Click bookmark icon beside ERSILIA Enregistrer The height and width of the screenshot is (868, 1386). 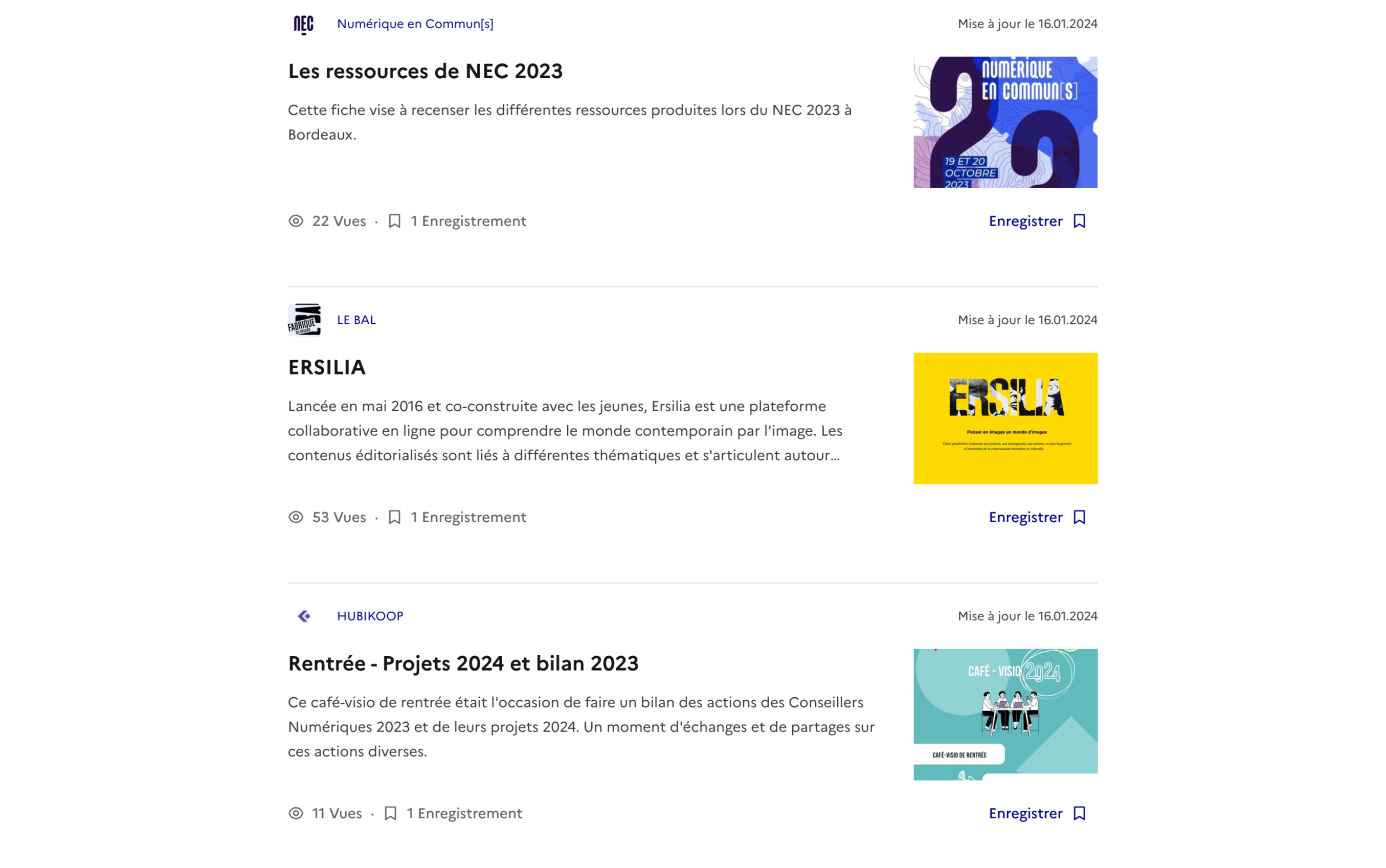1079,517
